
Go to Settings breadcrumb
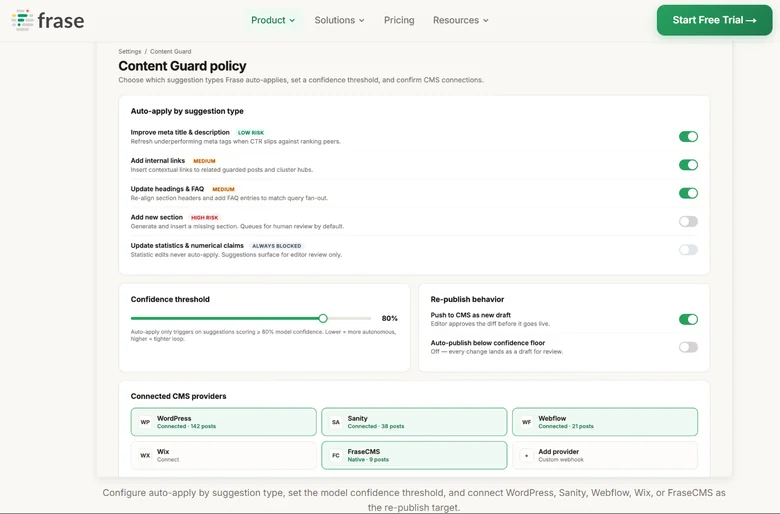(130, 51)
